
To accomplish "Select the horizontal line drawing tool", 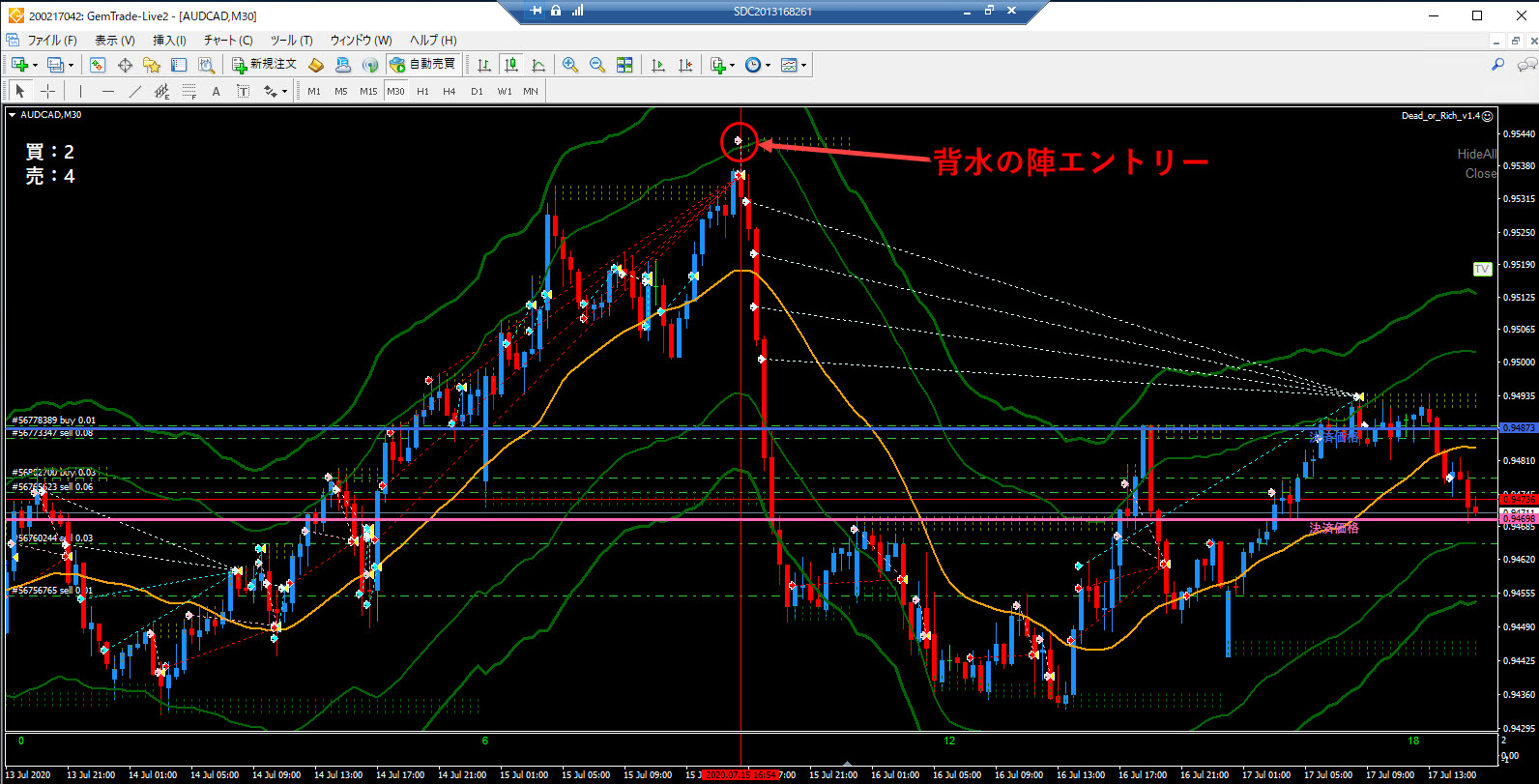I will pos(107,91).
